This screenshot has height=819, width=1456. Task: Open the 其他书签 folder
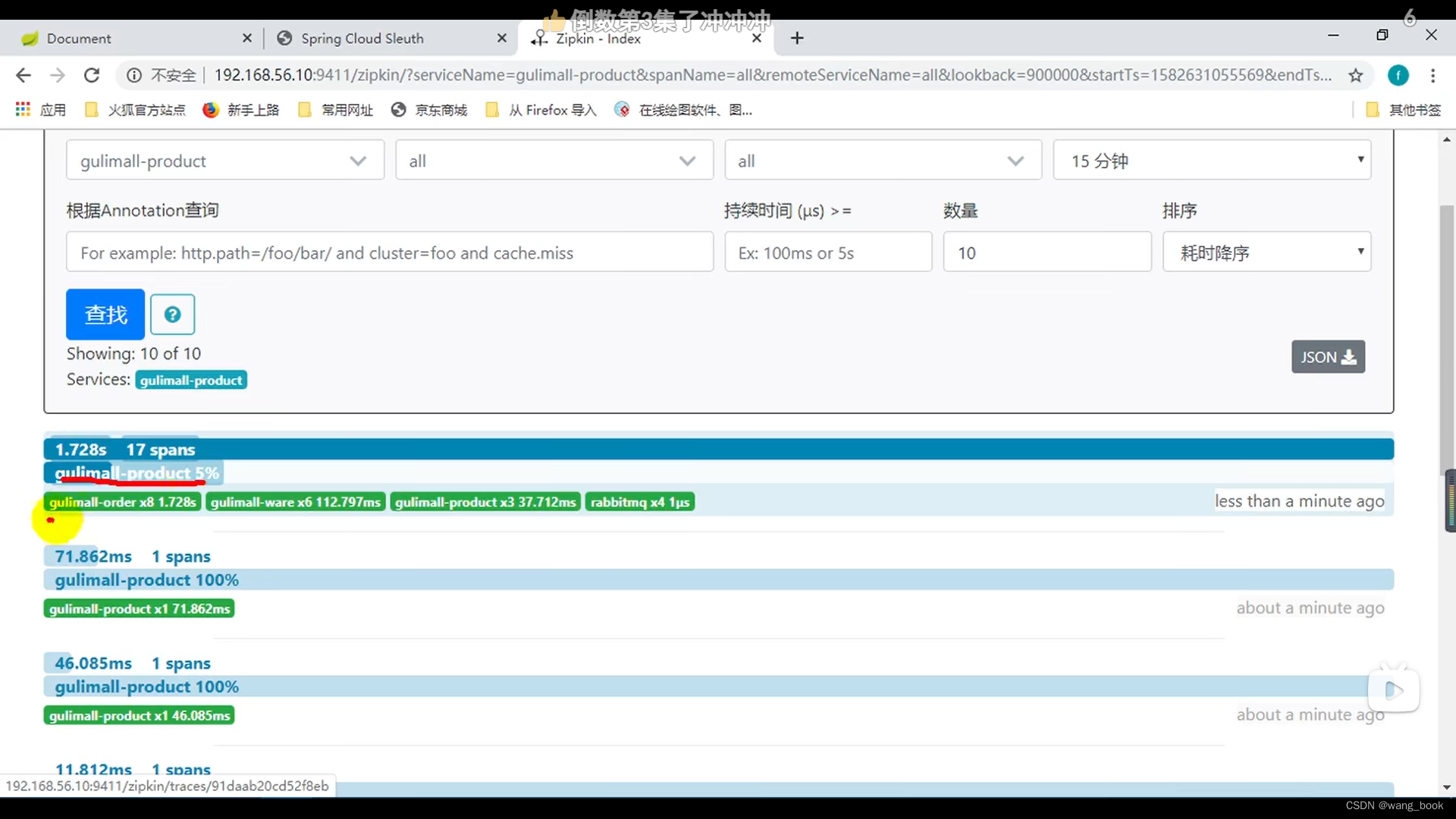1404,110
